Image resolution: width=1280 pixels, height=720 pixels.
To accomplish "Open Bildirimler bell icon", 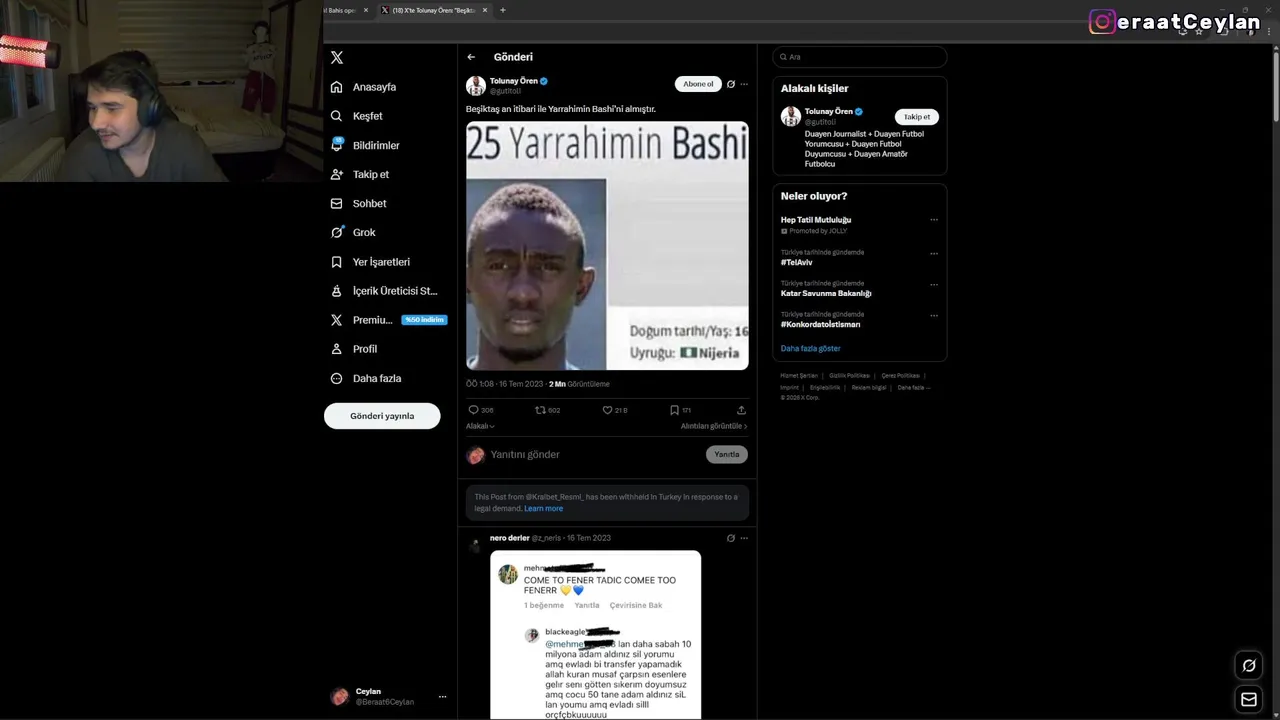I will click(x=337, y=145).
